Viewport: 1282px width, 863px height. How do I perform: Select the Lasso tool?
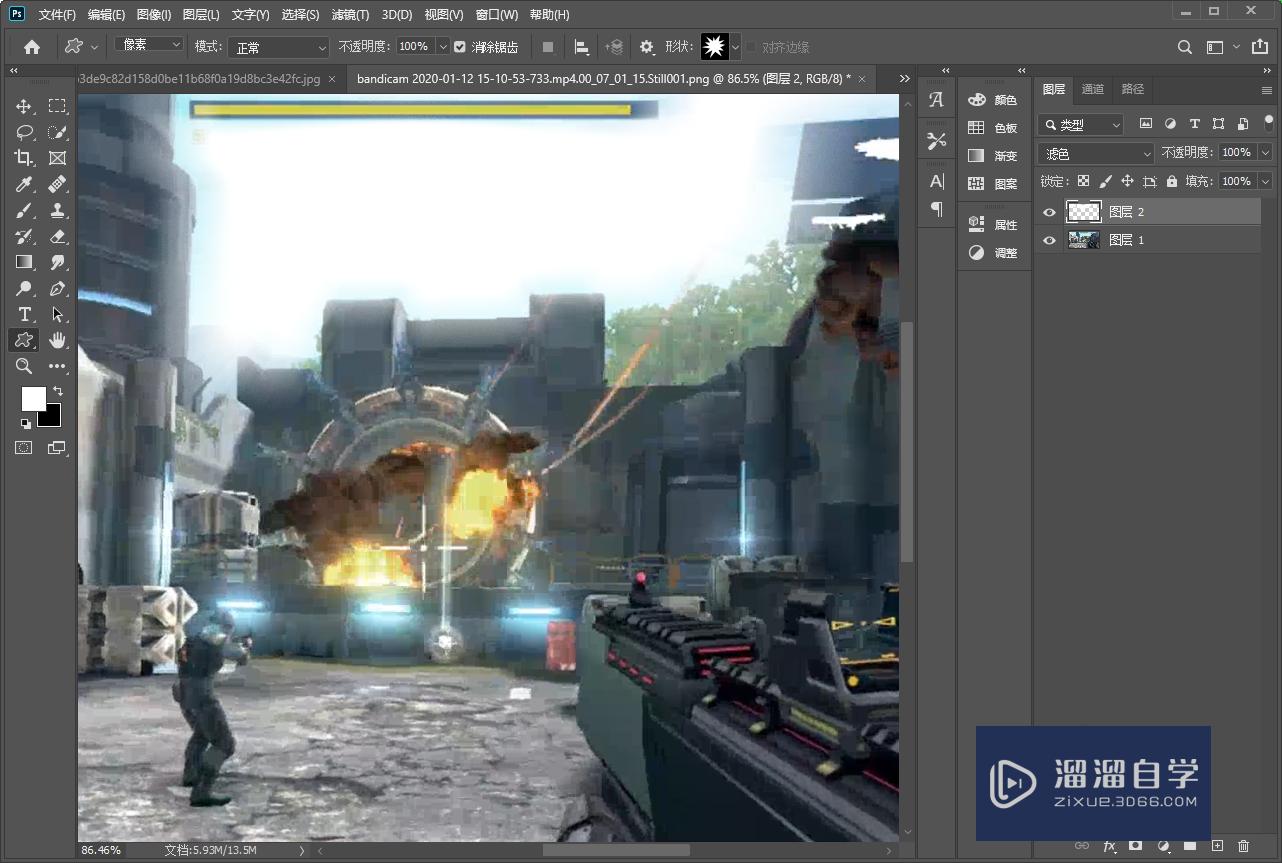click(24, 132)
